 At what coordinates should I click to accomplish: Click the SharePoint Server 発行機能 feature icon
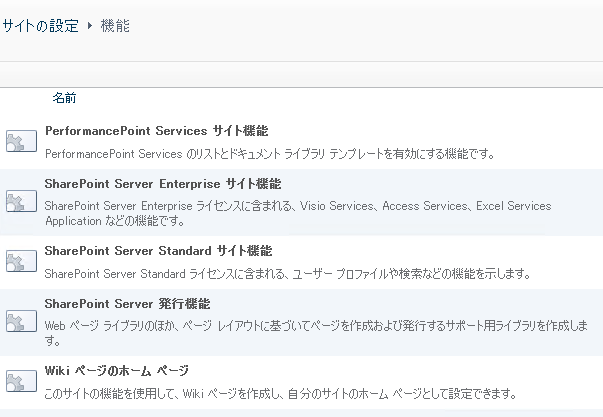[20, 321]
